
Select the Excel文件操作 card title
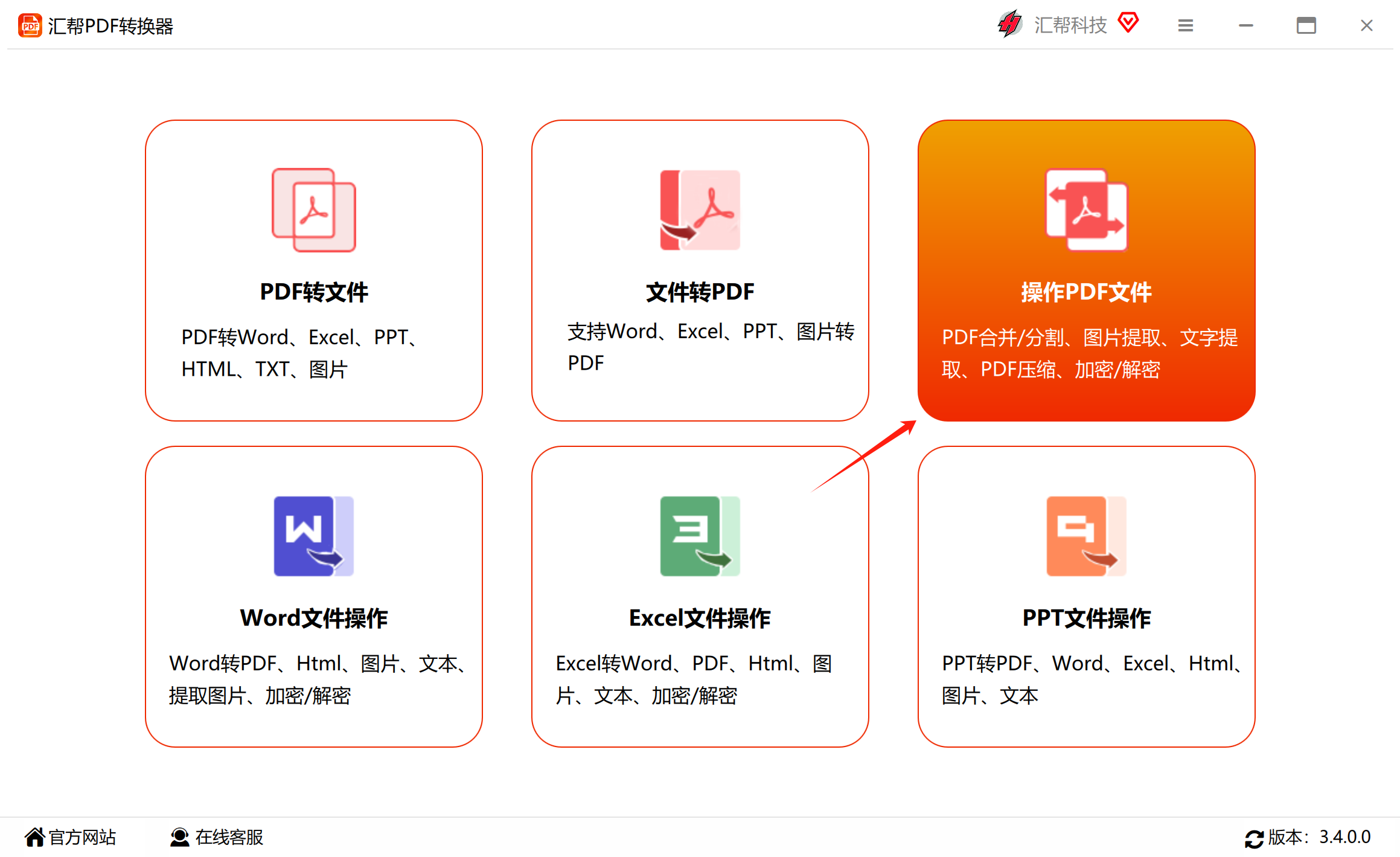point(700,618)
